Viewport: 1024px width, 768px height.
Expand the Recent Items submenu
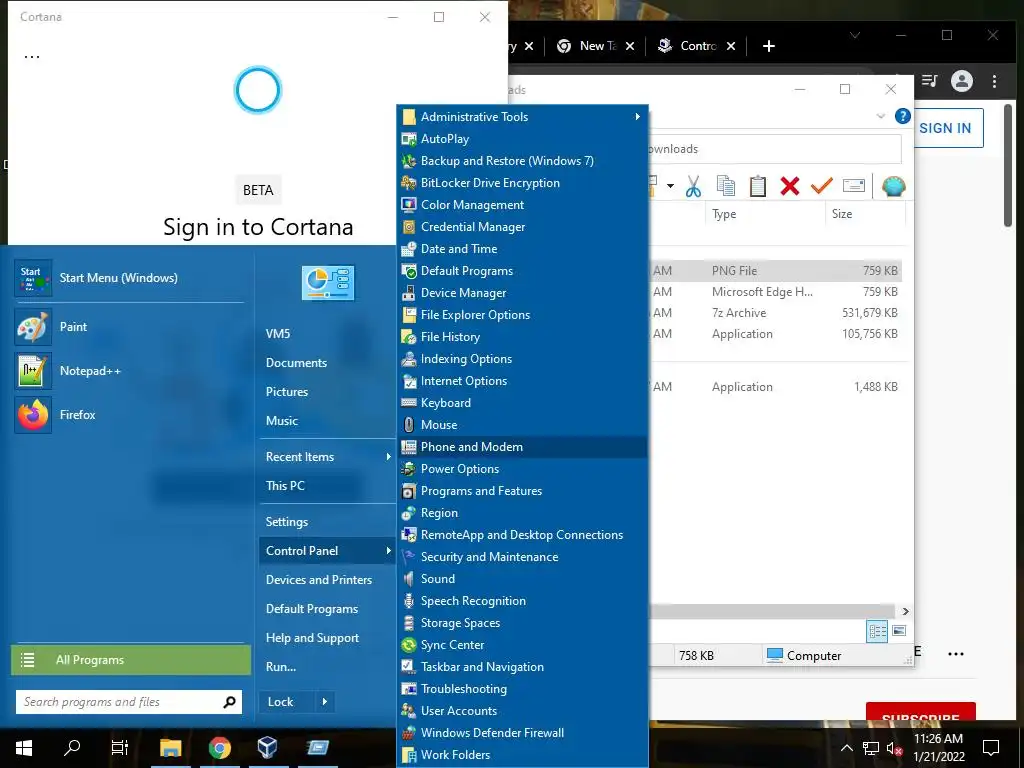[x=389, y=456]
